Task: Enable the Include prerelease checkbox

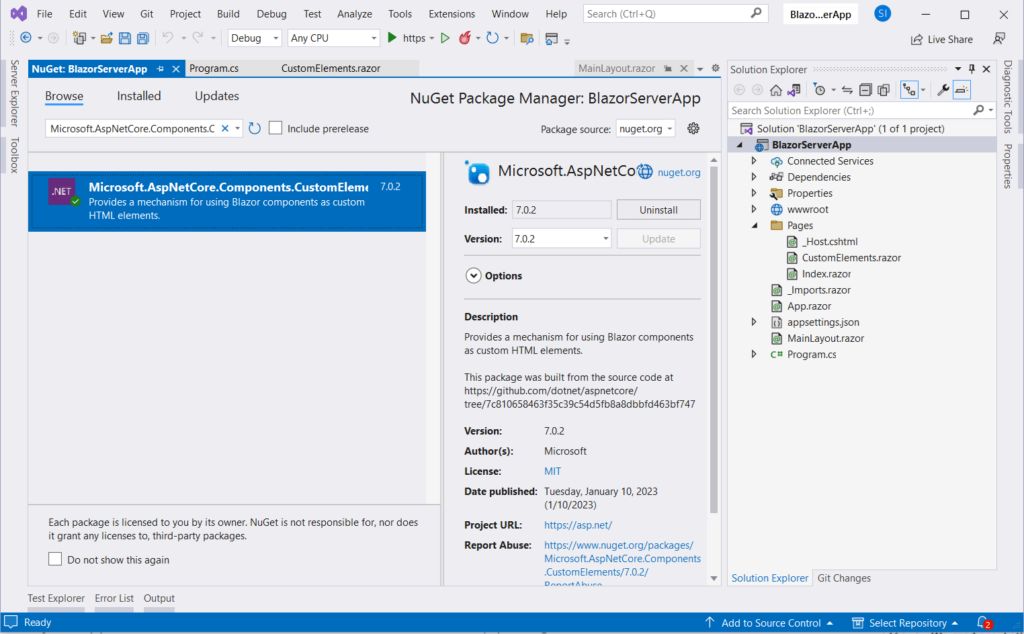Action: (x=275, y=128)
